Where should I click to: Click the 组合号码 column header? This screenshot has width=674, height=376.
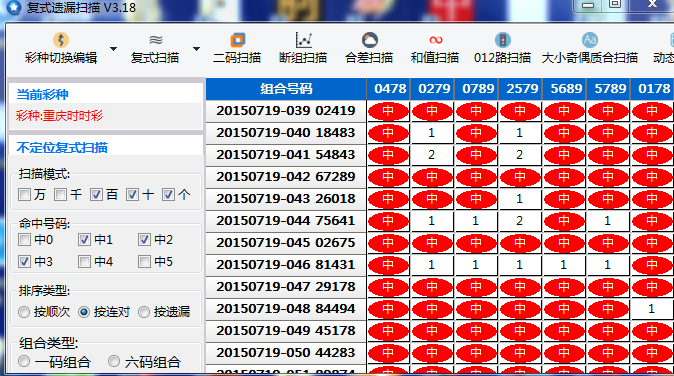[286, 89]
